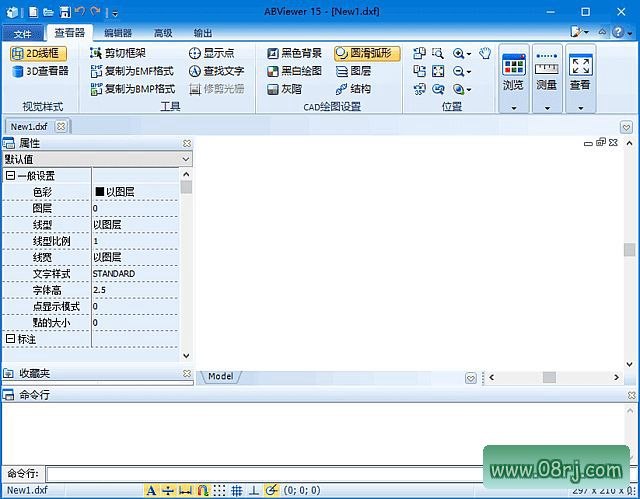Click 复制为BMP格式
Screen dimensions: 640x499
[133, 89]
